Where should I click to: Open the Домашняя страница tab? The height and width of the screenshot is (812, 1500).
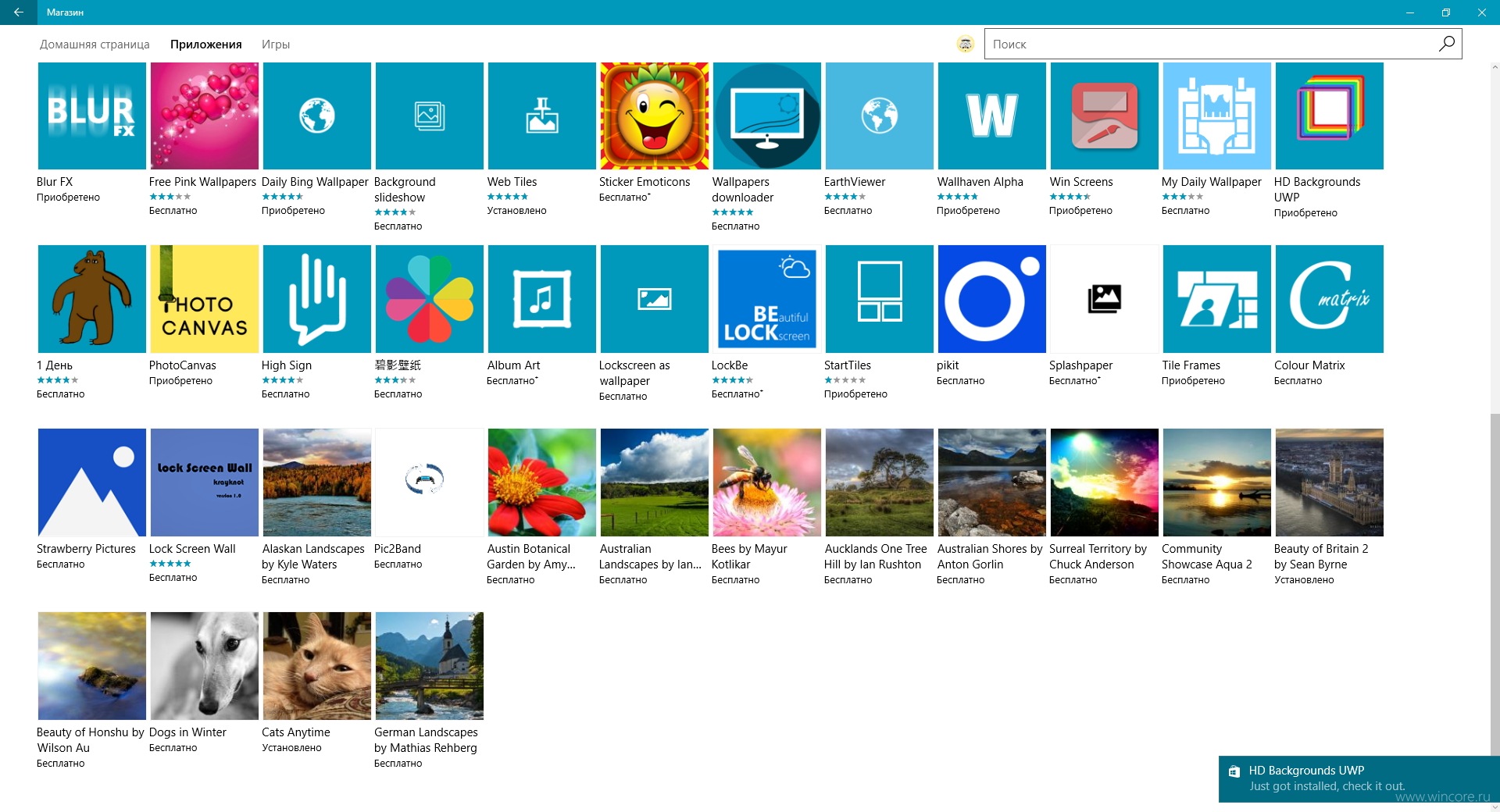pyautogui.click(x=95, y=45)
